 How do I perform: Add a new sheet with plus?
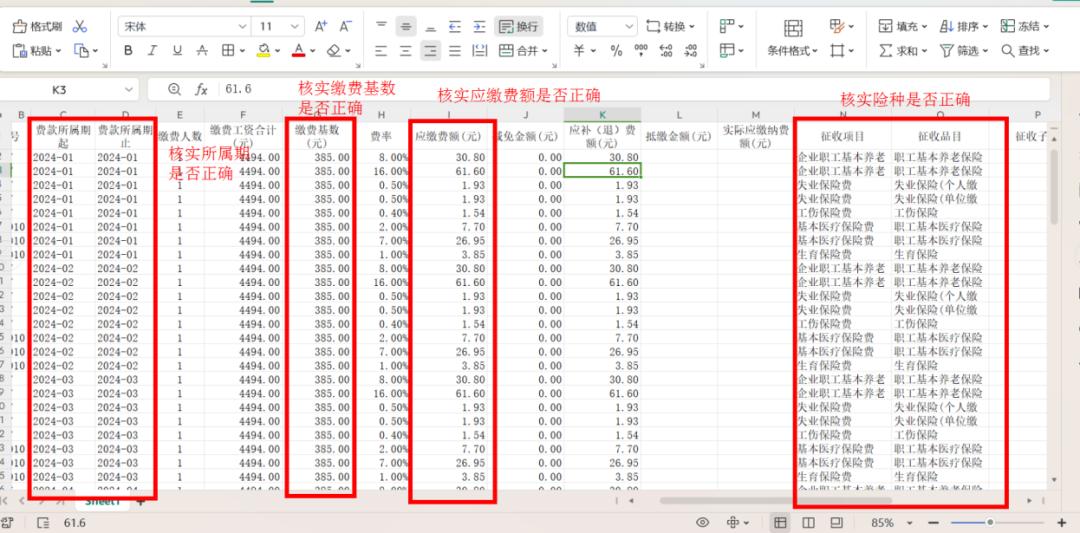pyautogui.click(x=141, y=502)
